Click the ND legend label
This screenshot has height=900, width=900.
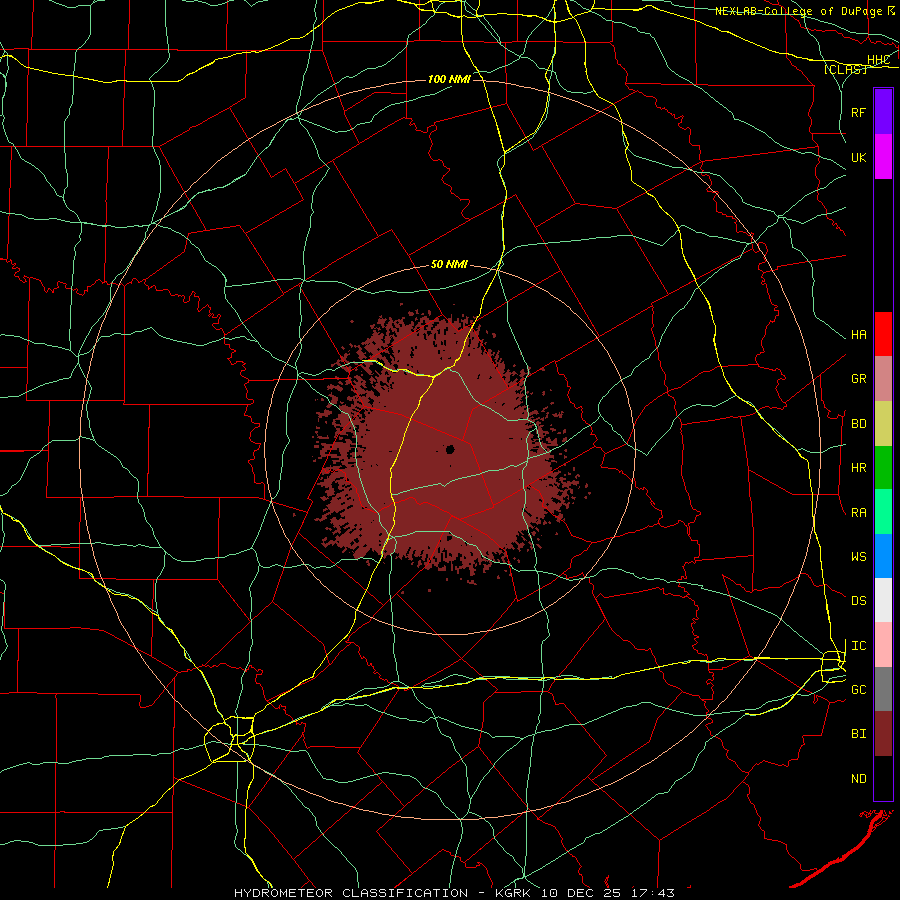(x=859, y=779)
